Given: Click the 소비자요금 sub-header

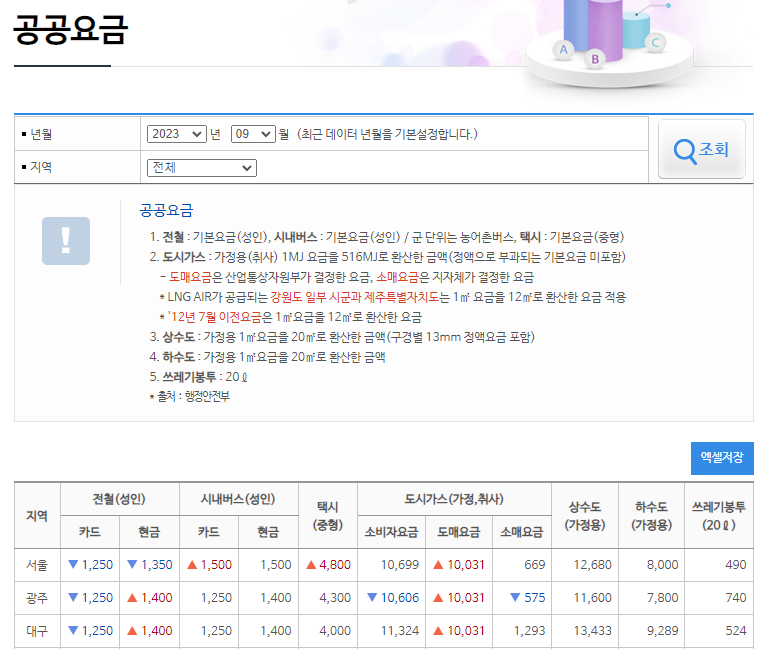Looking at the screenshot, I should click(x=391, y=532).
